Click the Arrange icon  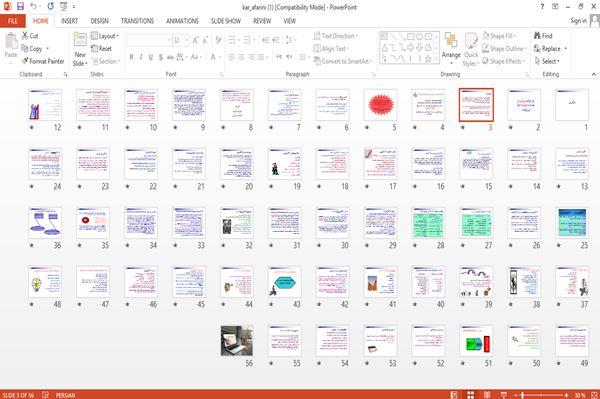(x=451, y=40)
